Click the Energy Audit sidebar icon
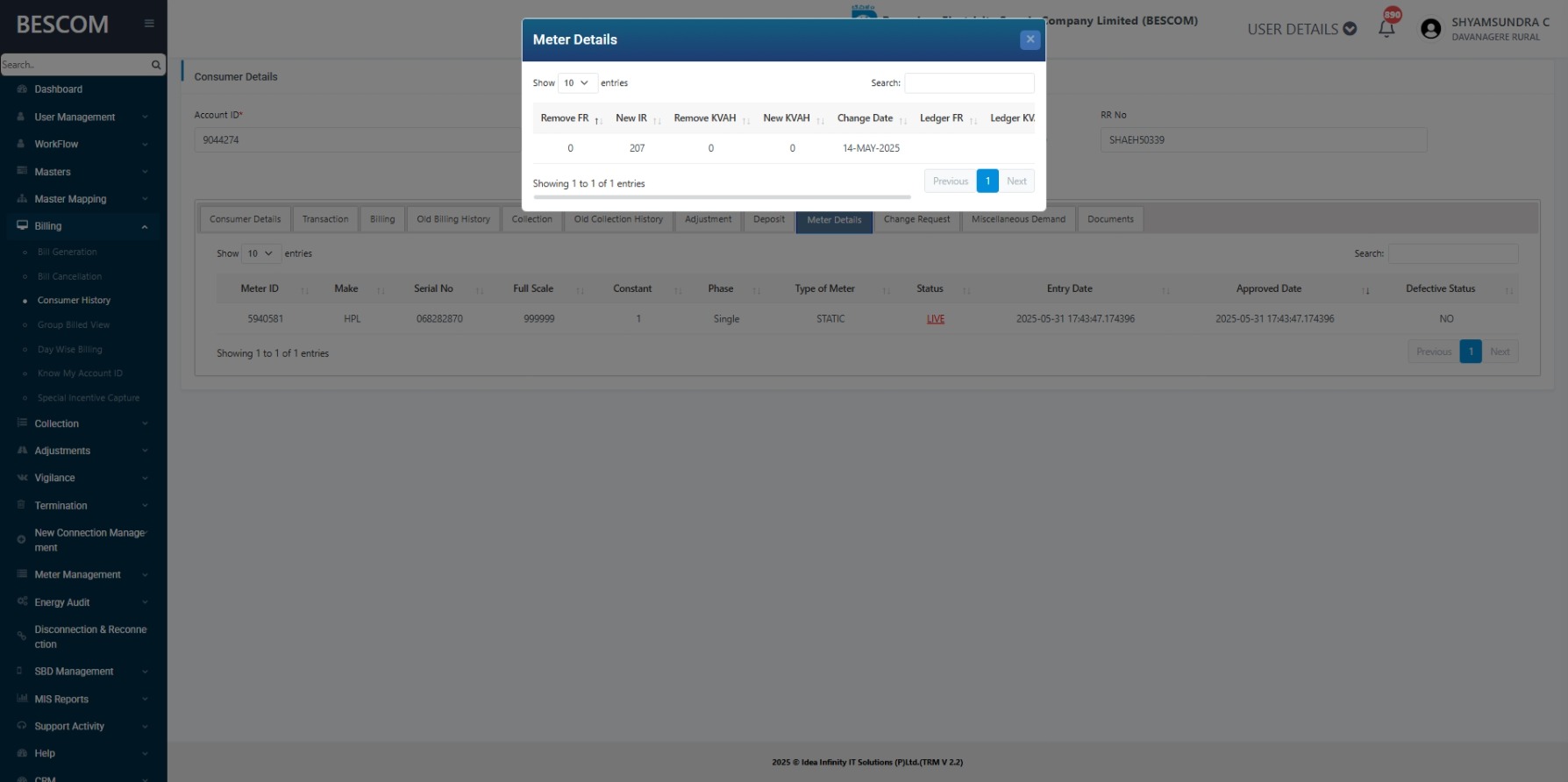 (22, 601)
